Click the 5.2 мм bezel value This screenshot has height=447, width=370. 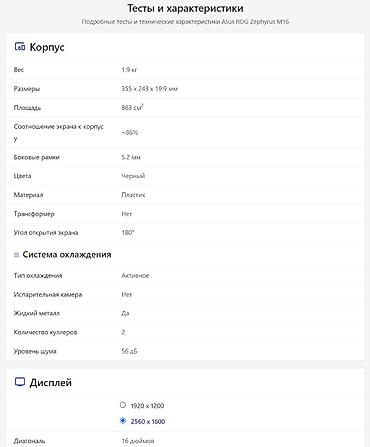click(131, 157)
